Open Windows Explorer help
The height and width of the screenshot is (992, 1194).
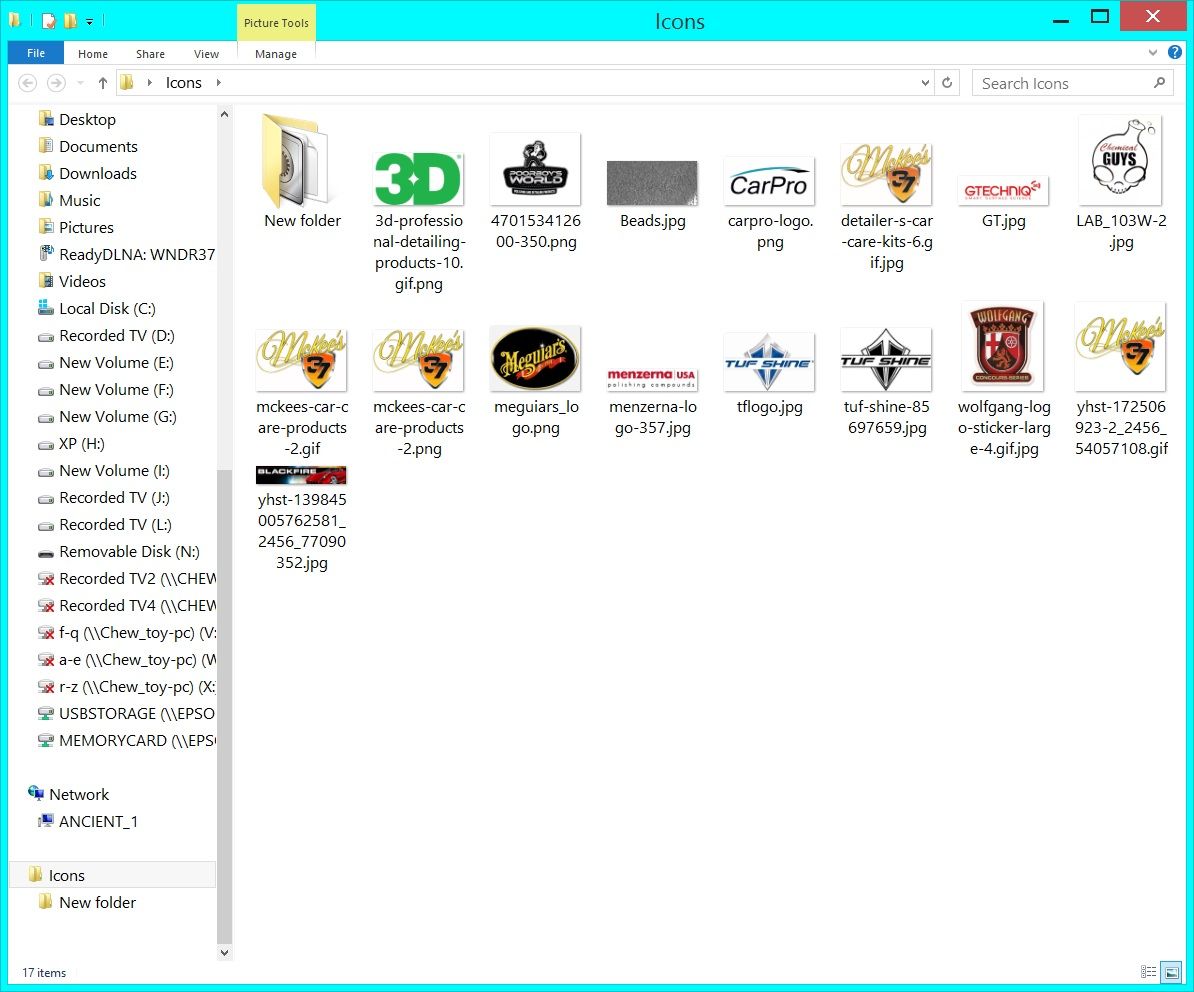(1175, 53)
